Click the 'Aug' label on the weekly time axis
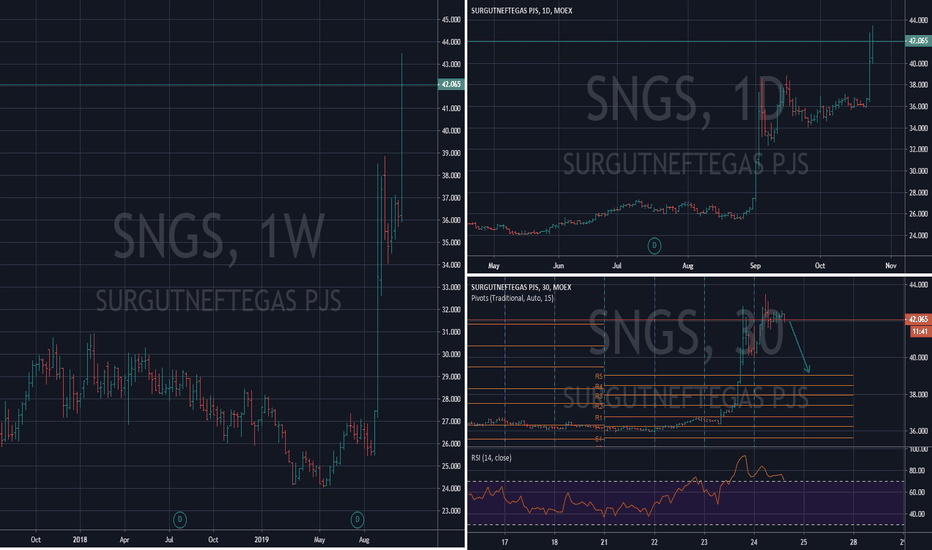Screen dimensions: 932x550 pyautogui.click(x=364, y=540)
